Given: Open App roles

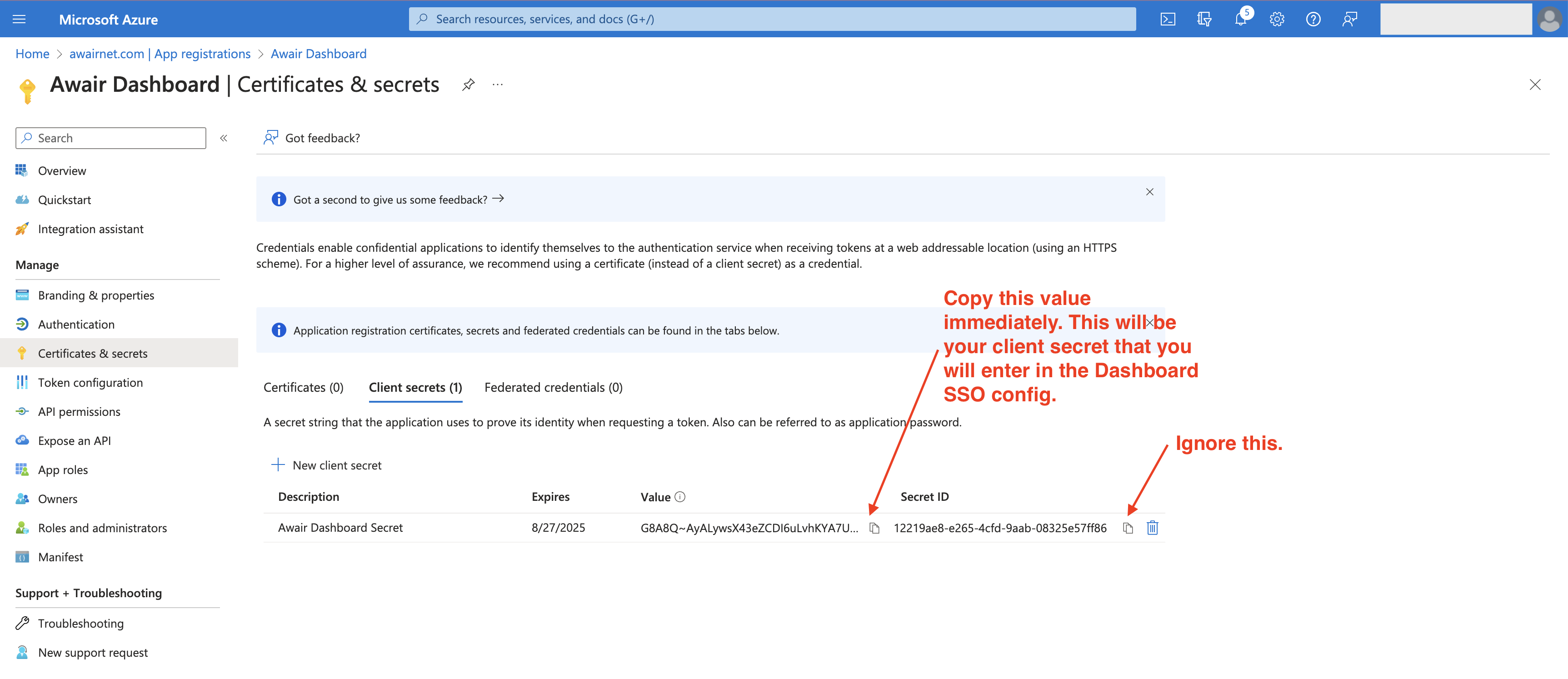Looking at the screenshot, I should tap(63, 470).
